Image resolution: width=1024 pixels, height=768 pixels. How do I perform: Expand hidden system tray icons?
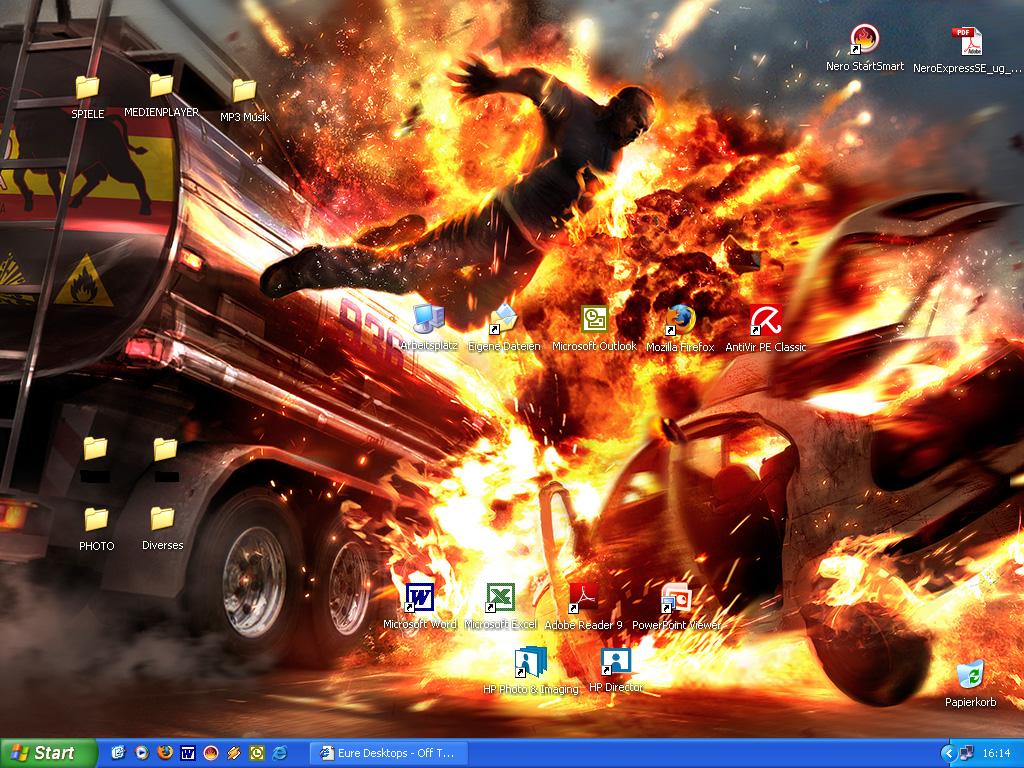click(x=948, y=754)
